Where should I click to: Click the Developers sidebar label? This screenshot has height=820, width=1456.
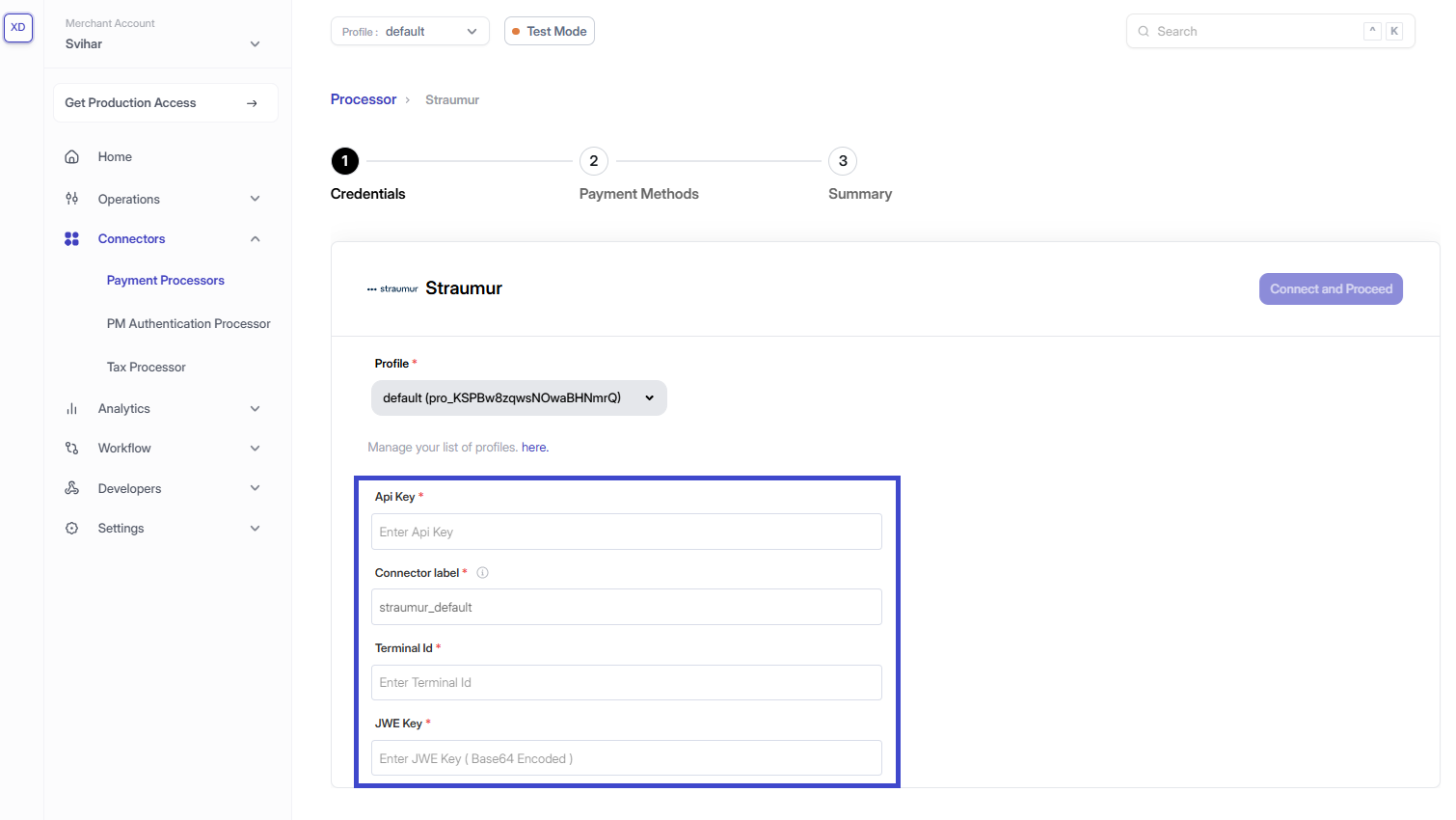129,489
